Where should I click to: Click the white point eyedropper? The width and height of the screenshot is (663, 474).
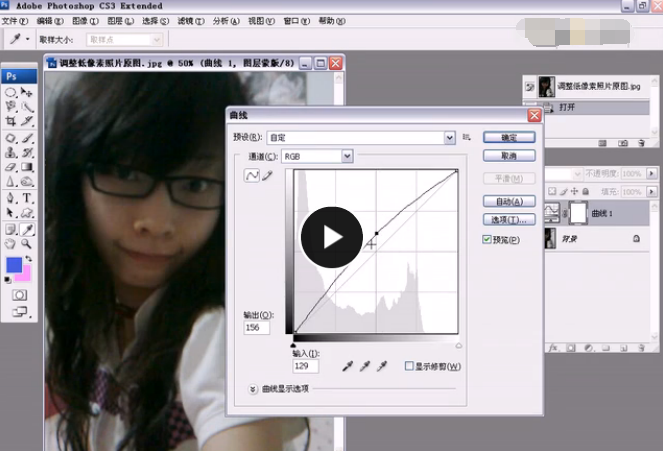[381, 366]
